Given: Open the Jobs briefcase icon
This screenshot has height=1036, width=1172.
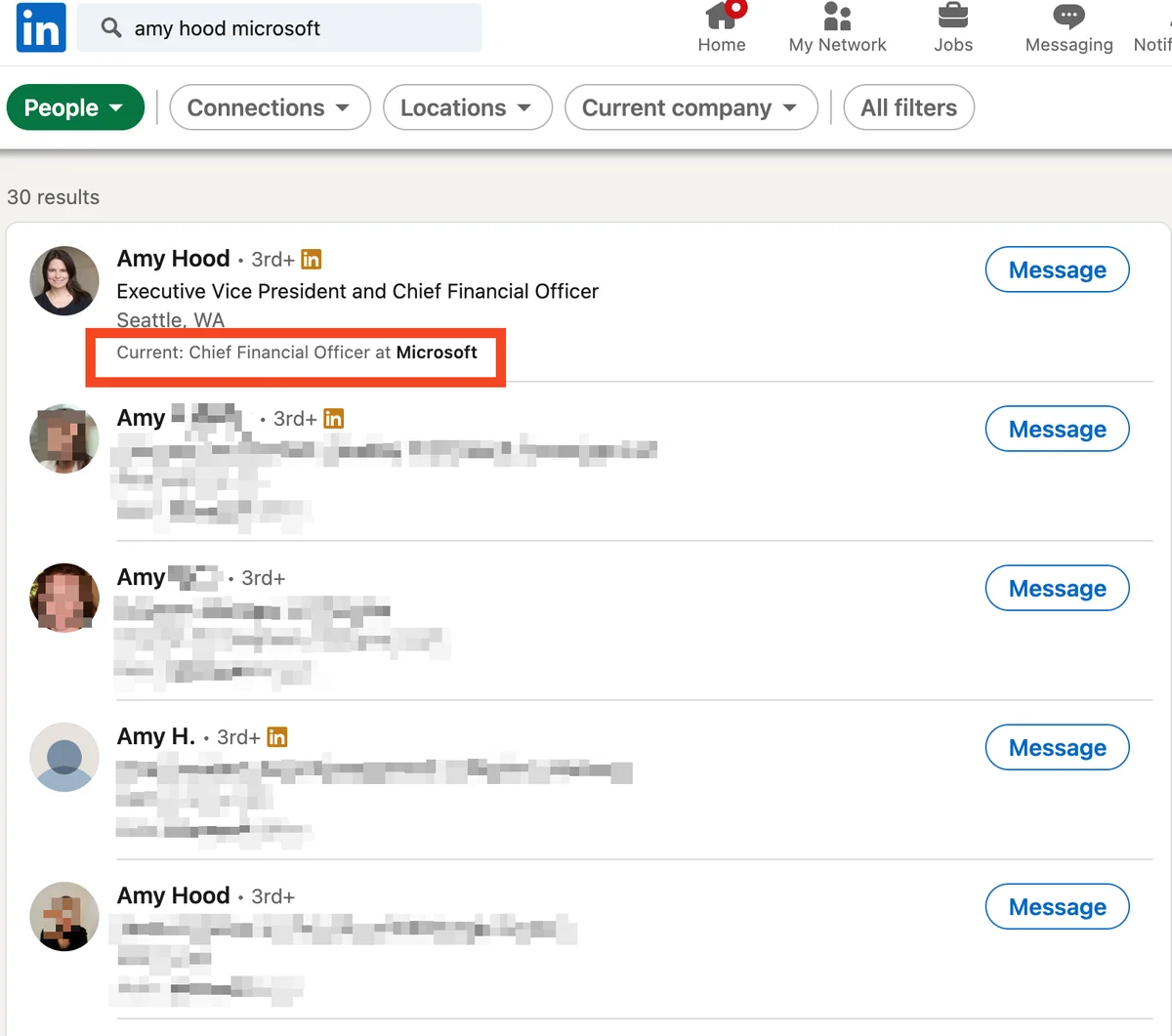Looking at the screenshot, I should click(953, 16).
